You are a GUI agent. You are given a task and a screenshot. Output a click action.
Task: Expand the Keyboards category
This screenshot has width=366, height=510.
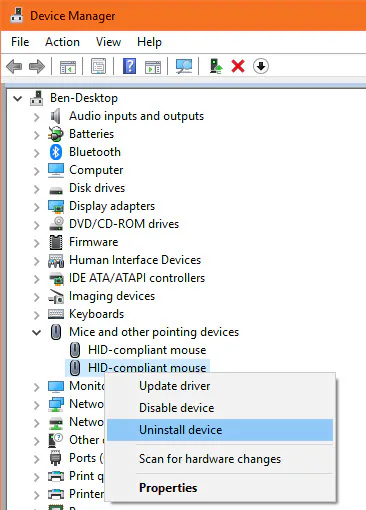tap(37, 315)
